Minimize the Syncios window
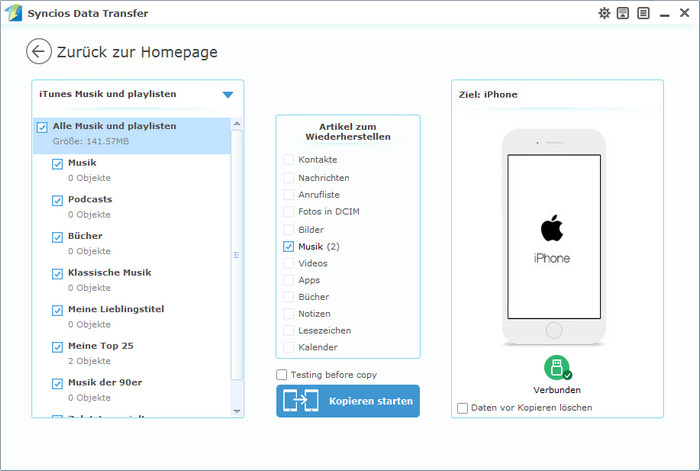 coord(665,15)
